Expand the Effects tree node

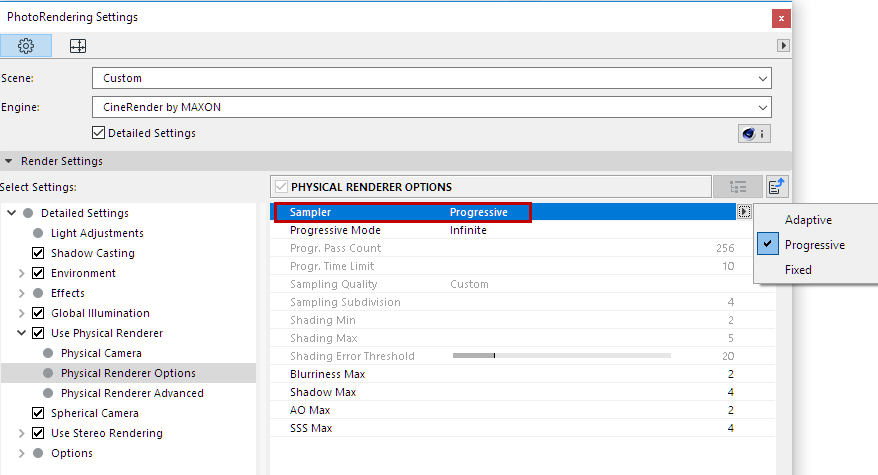(x=21, y=293)
